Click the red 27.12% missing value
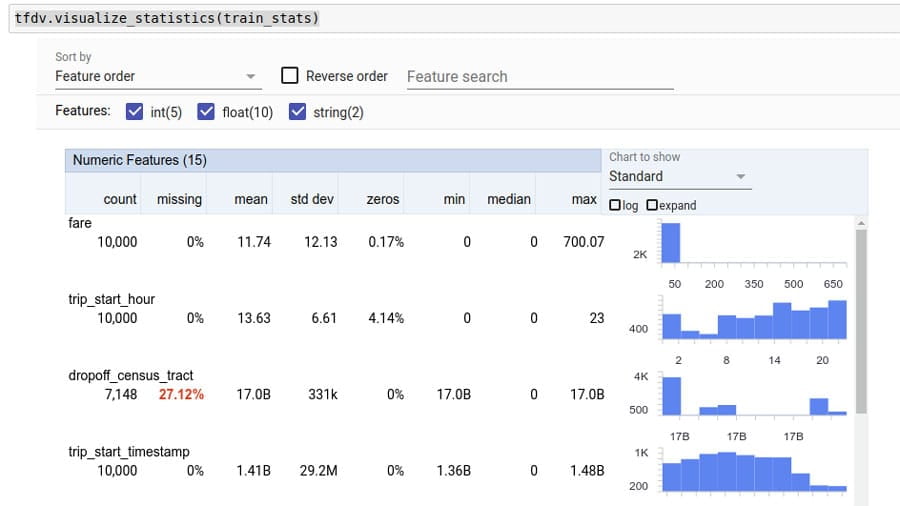This screenshot has width=900, height=506. (x=181, y=394)
